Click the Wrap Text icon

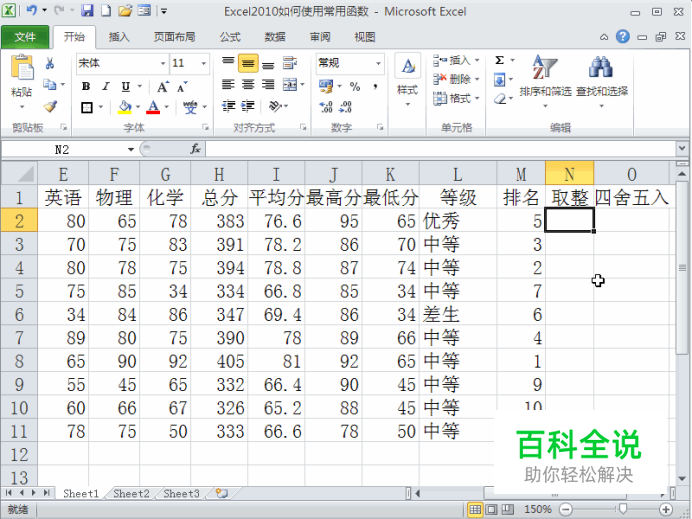[290, 64]
